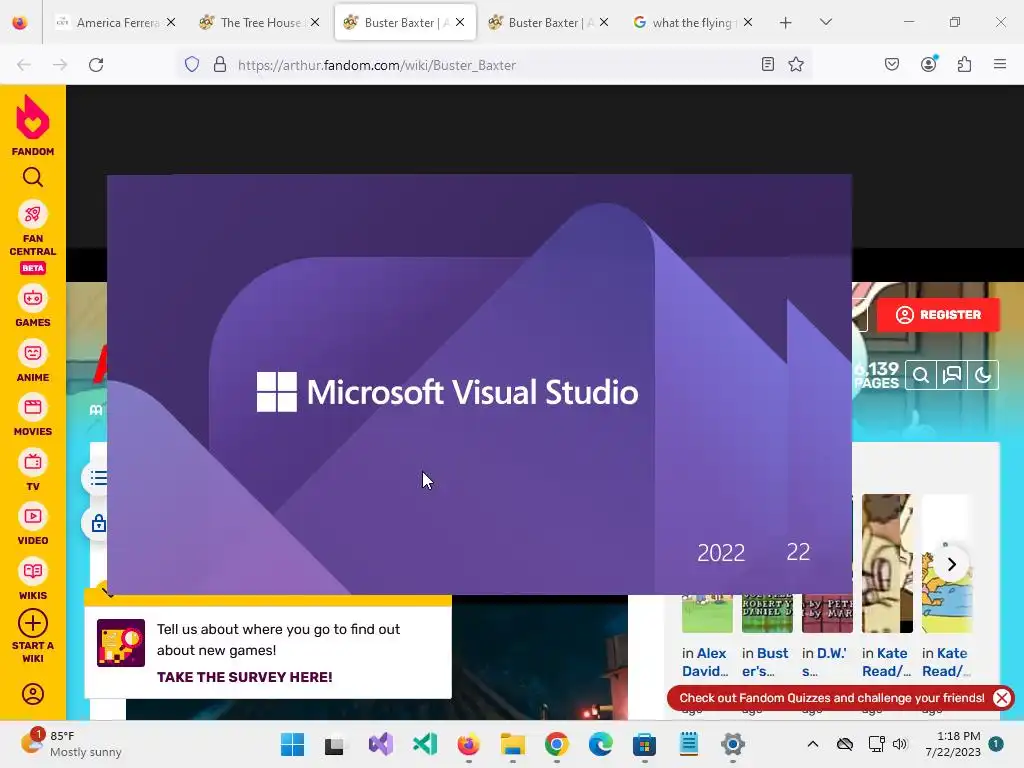Open Windows Start menu

(292, 744)
